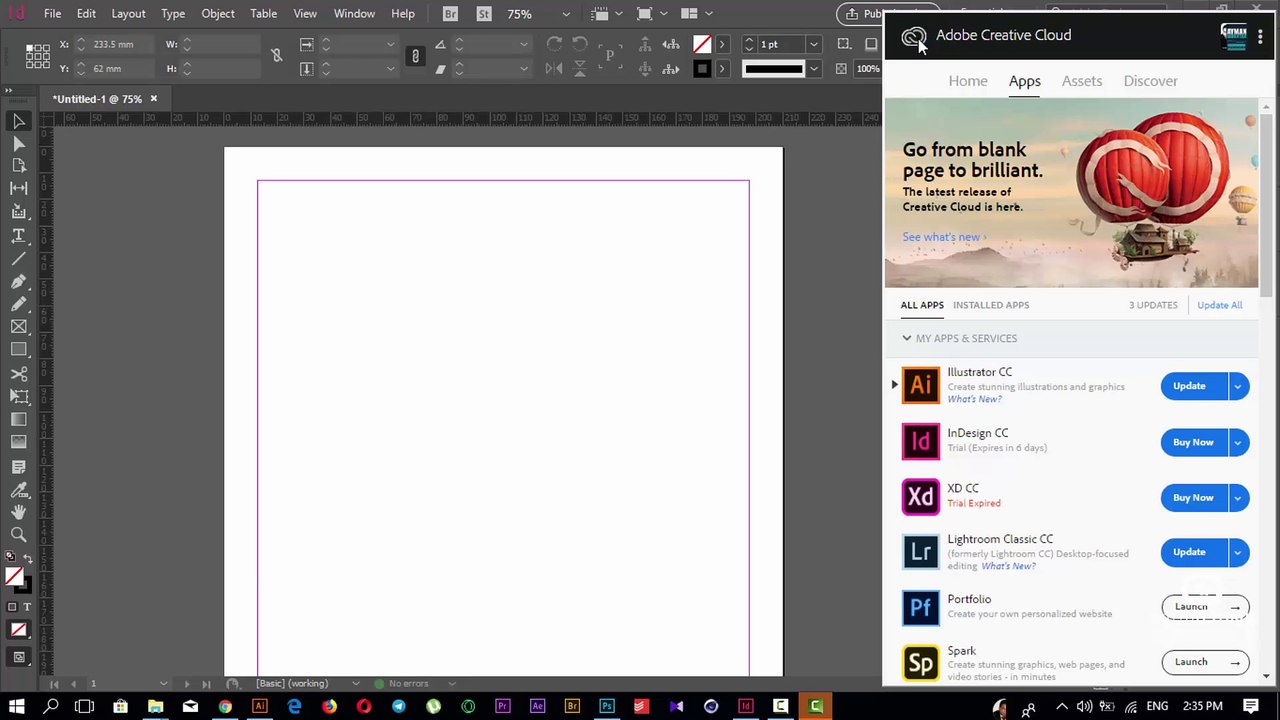1280x720 pixels.
Task: Select the Pencil tool
Action: click(x=19, y=304)
